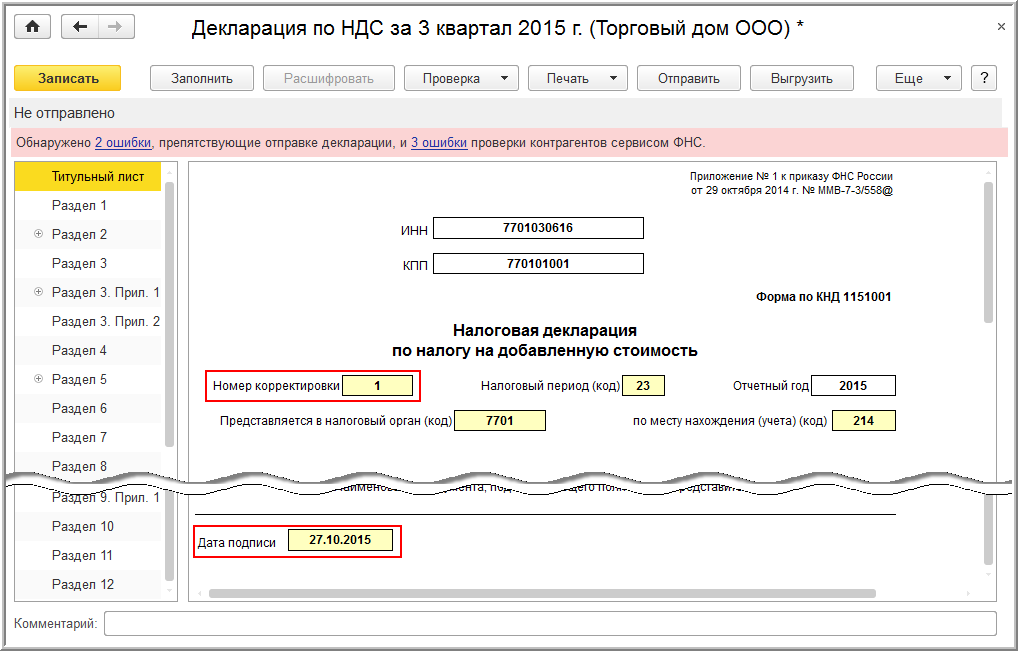This screenshot has width=1018, height=651.
Task: Expand the Раздел 2 tree node
Action: (x=38, y=234)
